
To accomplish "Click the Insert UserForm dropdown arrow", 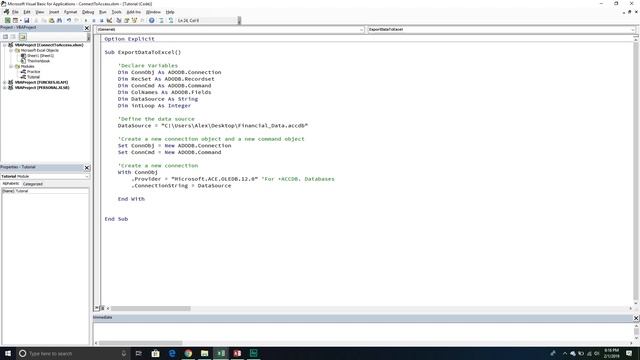I will coord(20,20).
